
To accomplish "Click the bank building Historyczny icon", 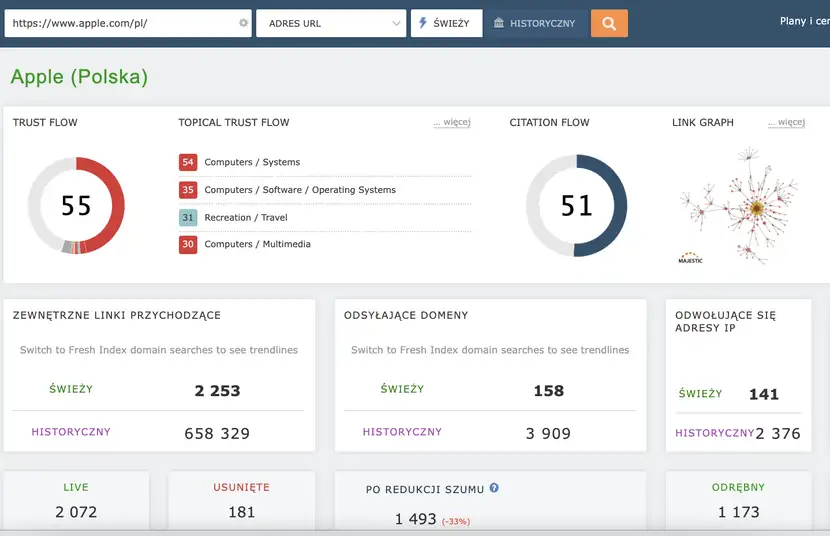I will [499, 23].
